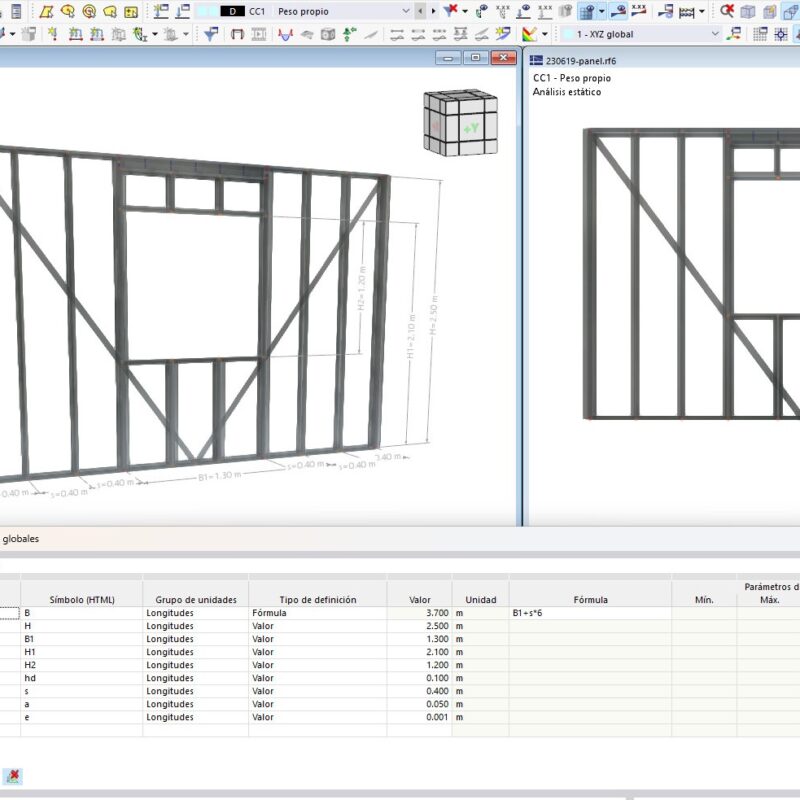This screenshot has height=800, width=800.
Task: Click the bending moment diagram icon
Action: [286, 34]
